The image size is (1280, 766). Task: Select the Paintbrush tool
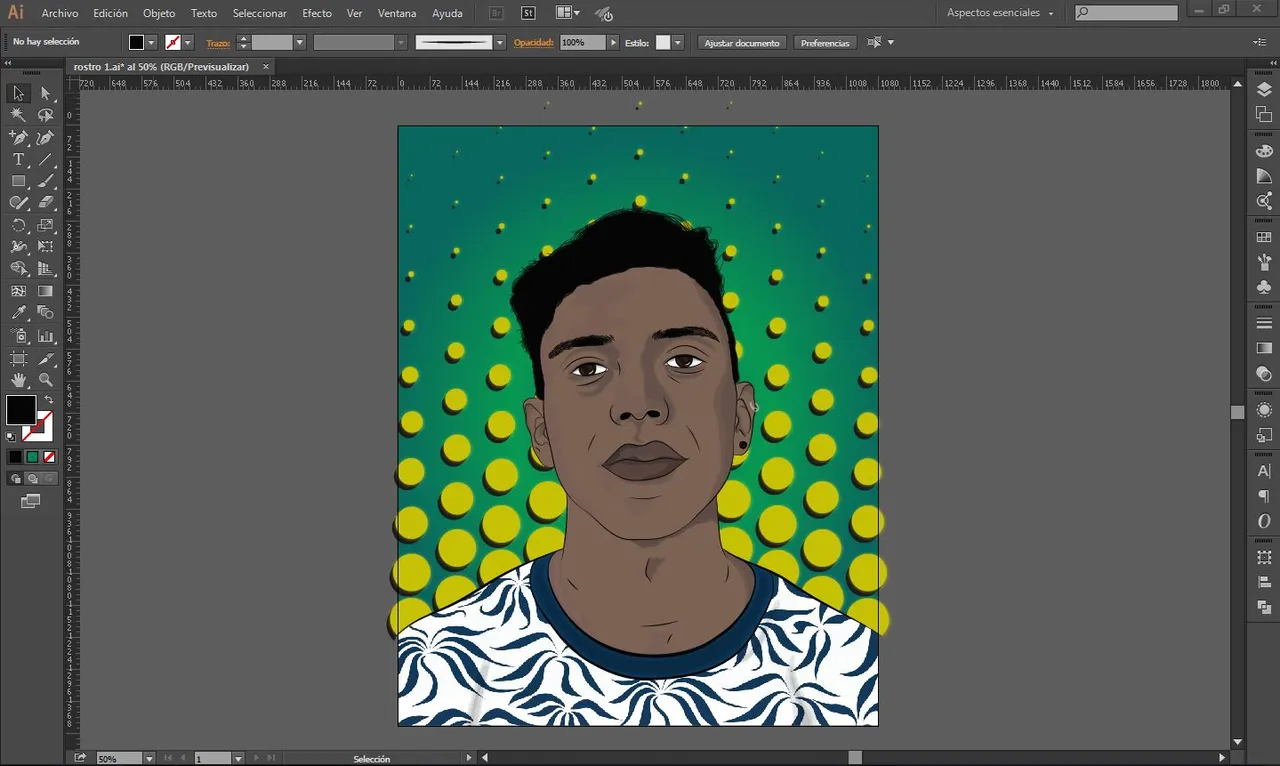[46, 182]
